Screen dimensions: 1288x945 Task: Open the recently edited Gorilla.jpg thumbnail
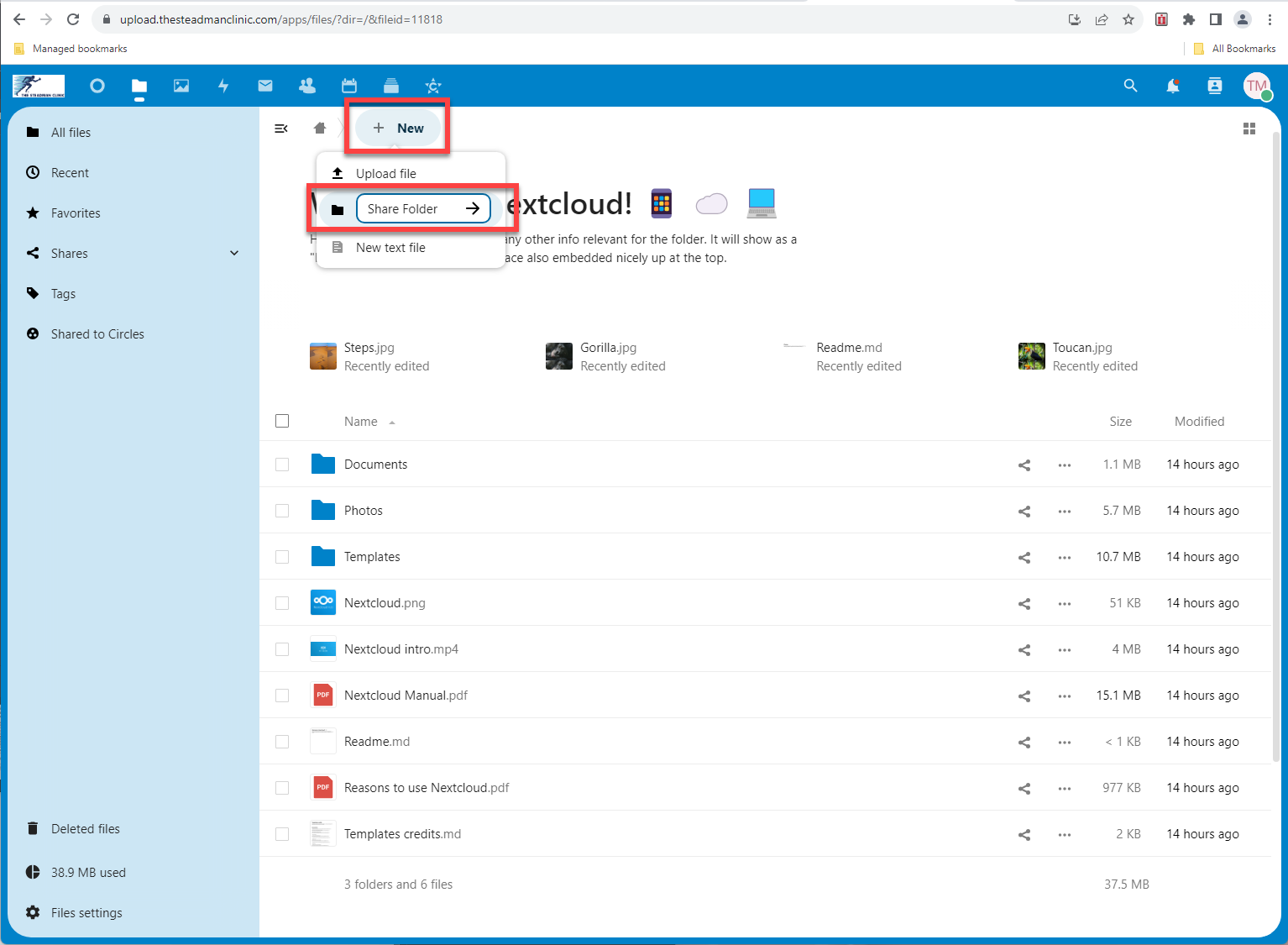point(559,356)
